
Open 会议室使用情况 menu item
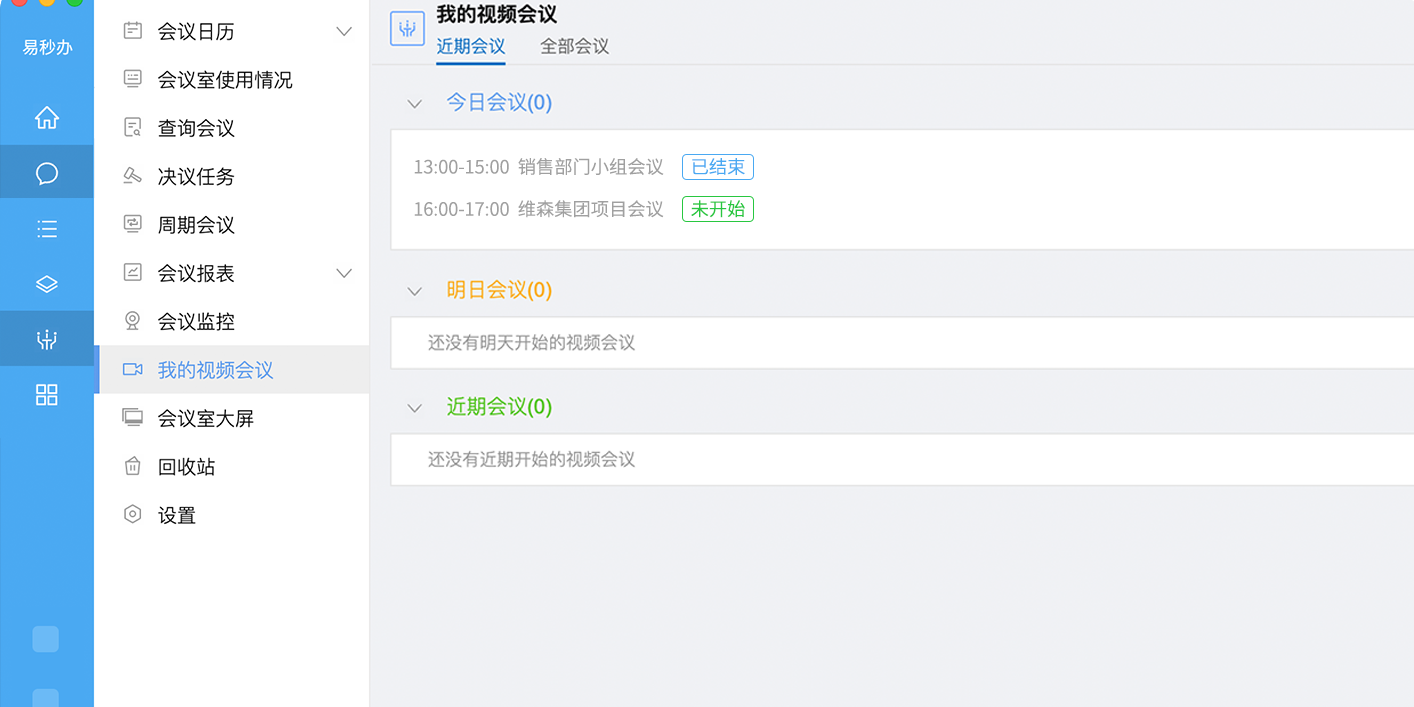[225, 80]
